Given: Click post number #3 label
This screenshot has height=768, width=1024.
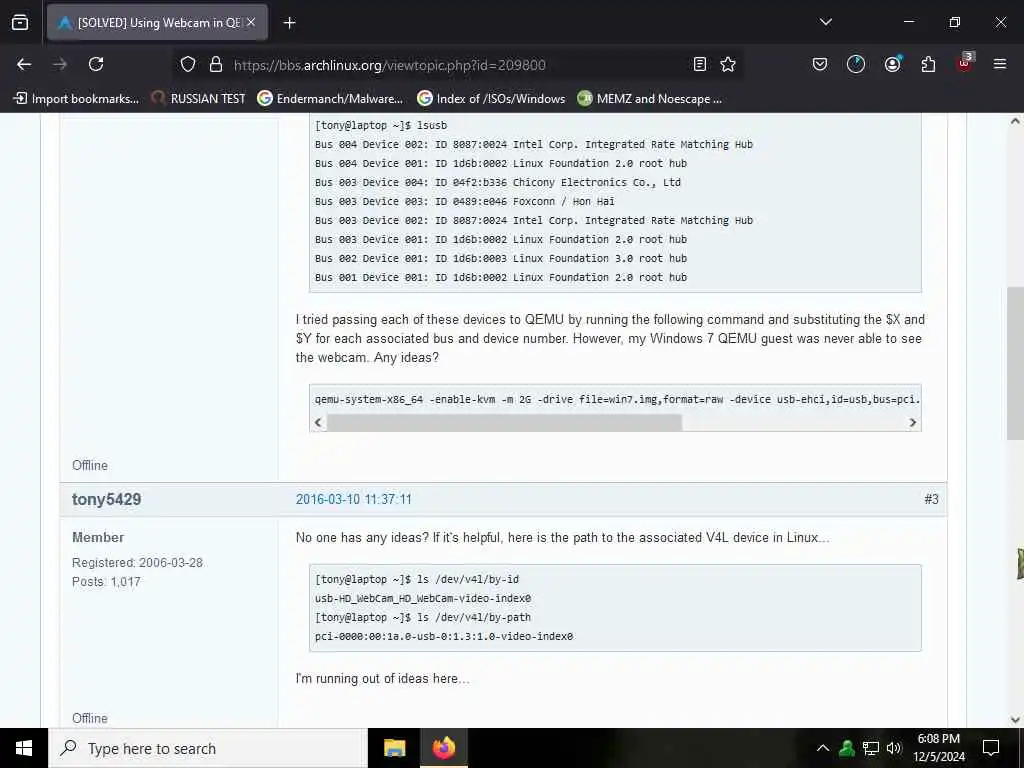Looking at the screenshot, I should pyautogui.click(x=931, y=500).
